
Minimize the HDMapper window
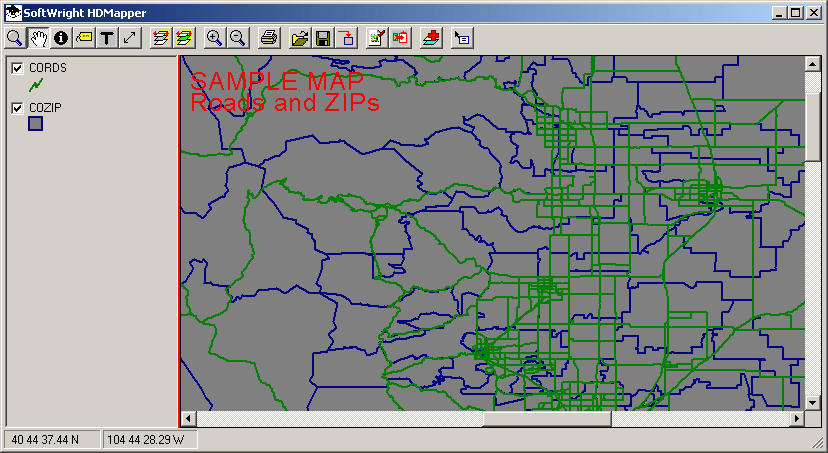(x=779, y=13)
